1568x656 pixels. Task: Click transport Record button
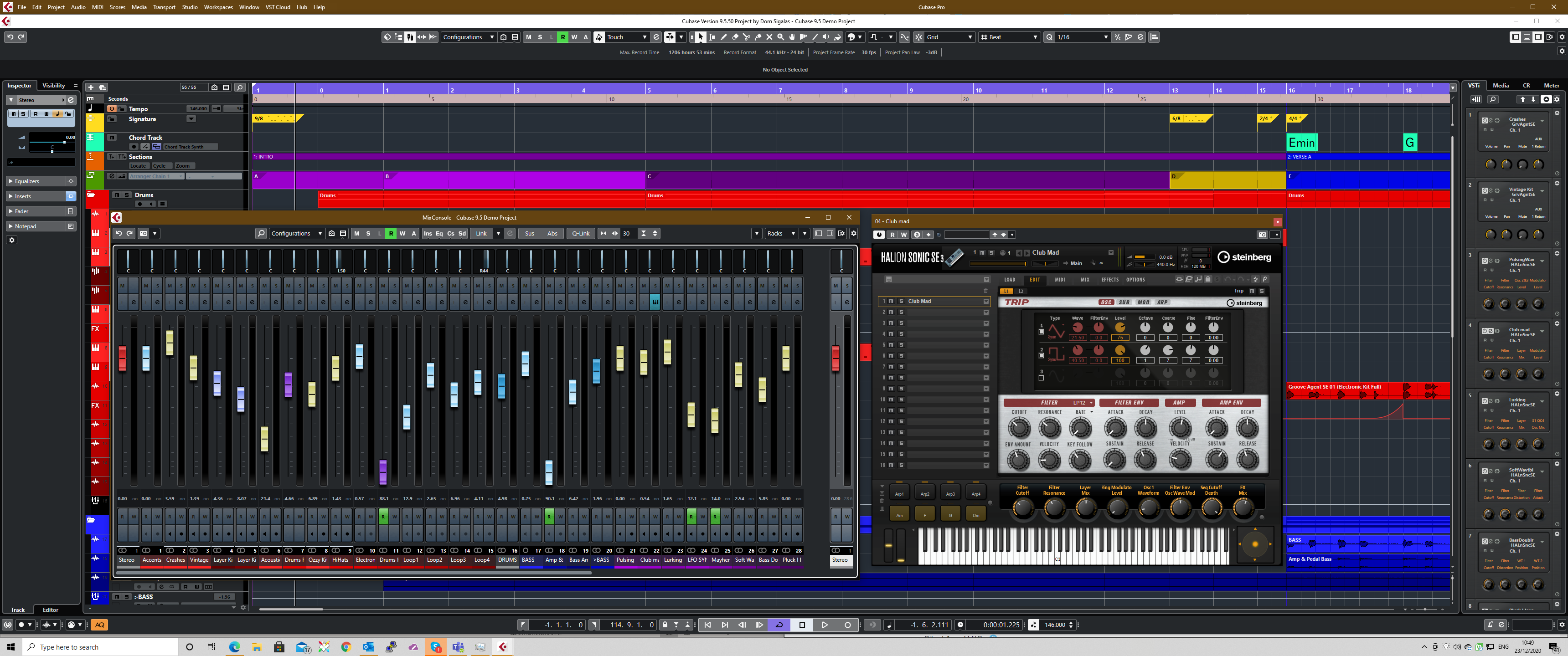tap(847, 625)
